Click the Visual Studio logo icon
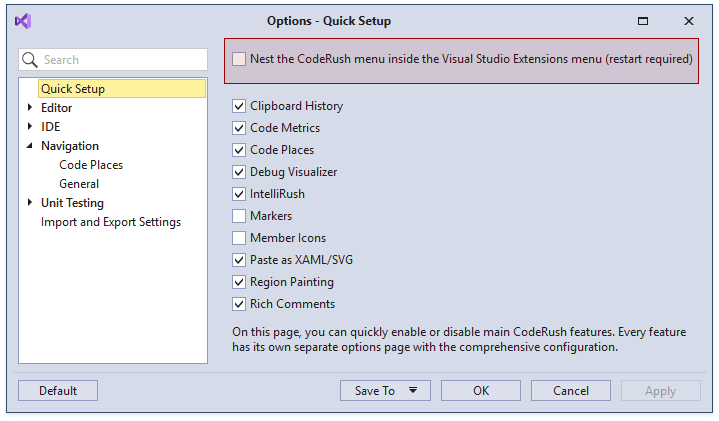This screenshot has height=421, width=719. pyautogui.click(x=23, y=21)
